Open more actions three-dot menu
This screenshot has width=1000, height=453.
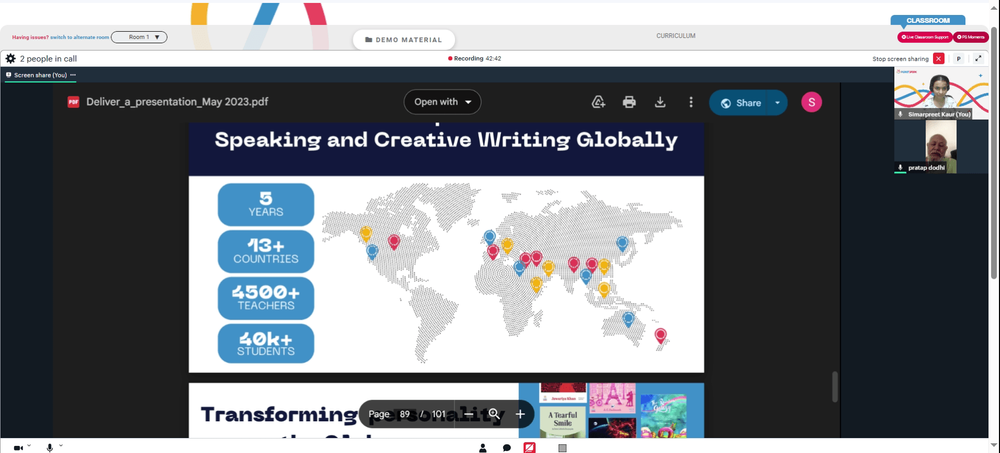pos(691,102)
